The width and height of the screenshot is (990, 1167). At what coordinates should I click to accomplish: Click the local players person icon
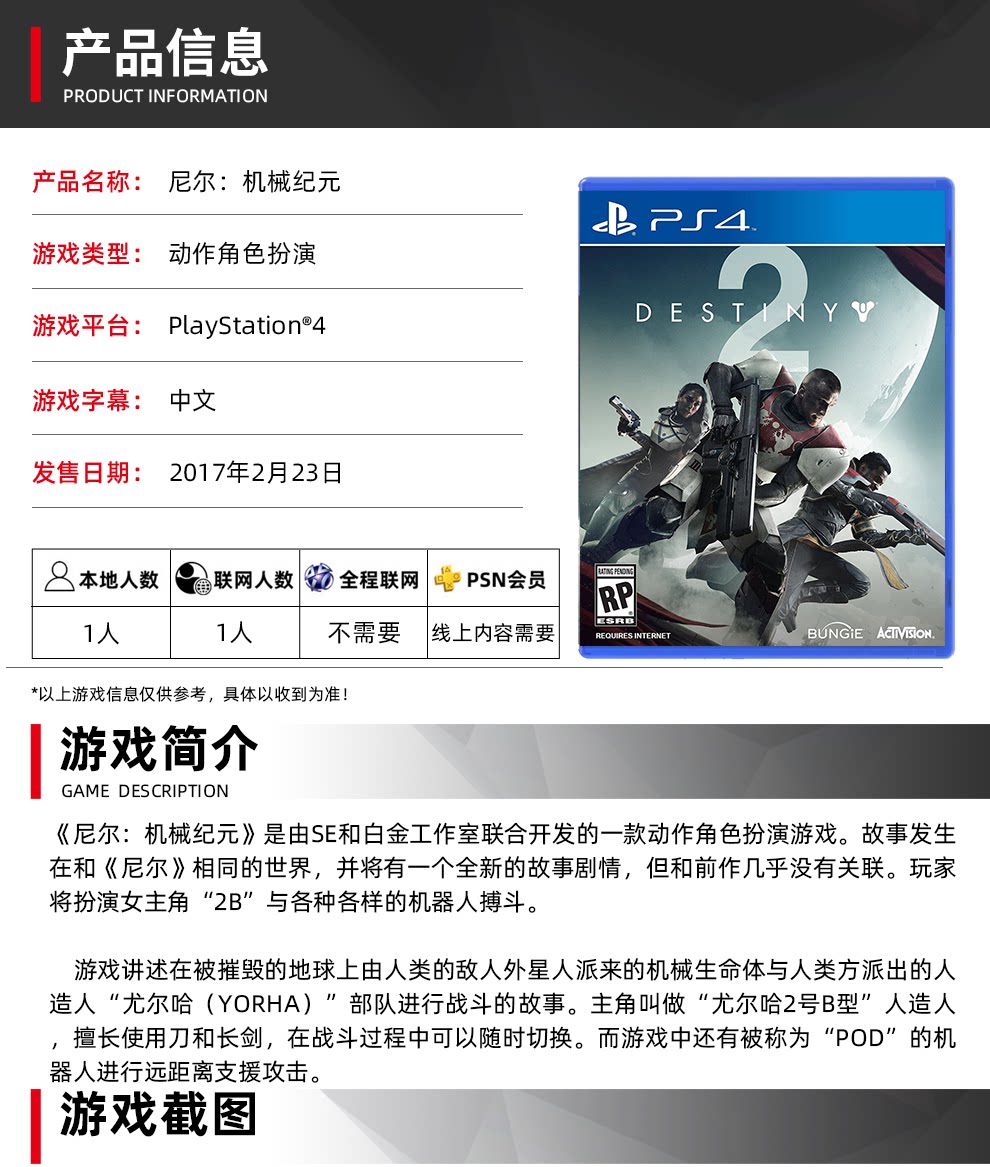pyautogui.click(x=59, y=578)
